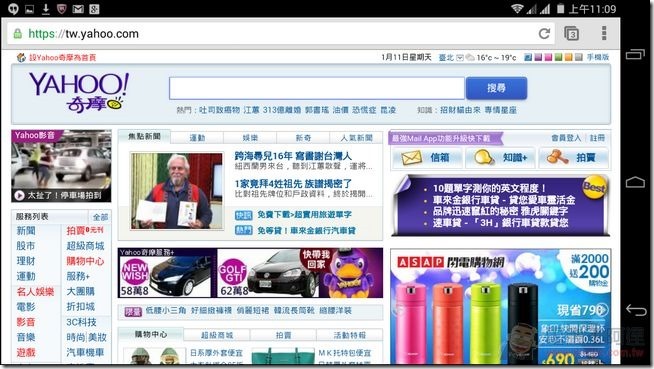Tap the Android back button
Viewport: 654px width, 369px height.
click(x=636, y=309)
